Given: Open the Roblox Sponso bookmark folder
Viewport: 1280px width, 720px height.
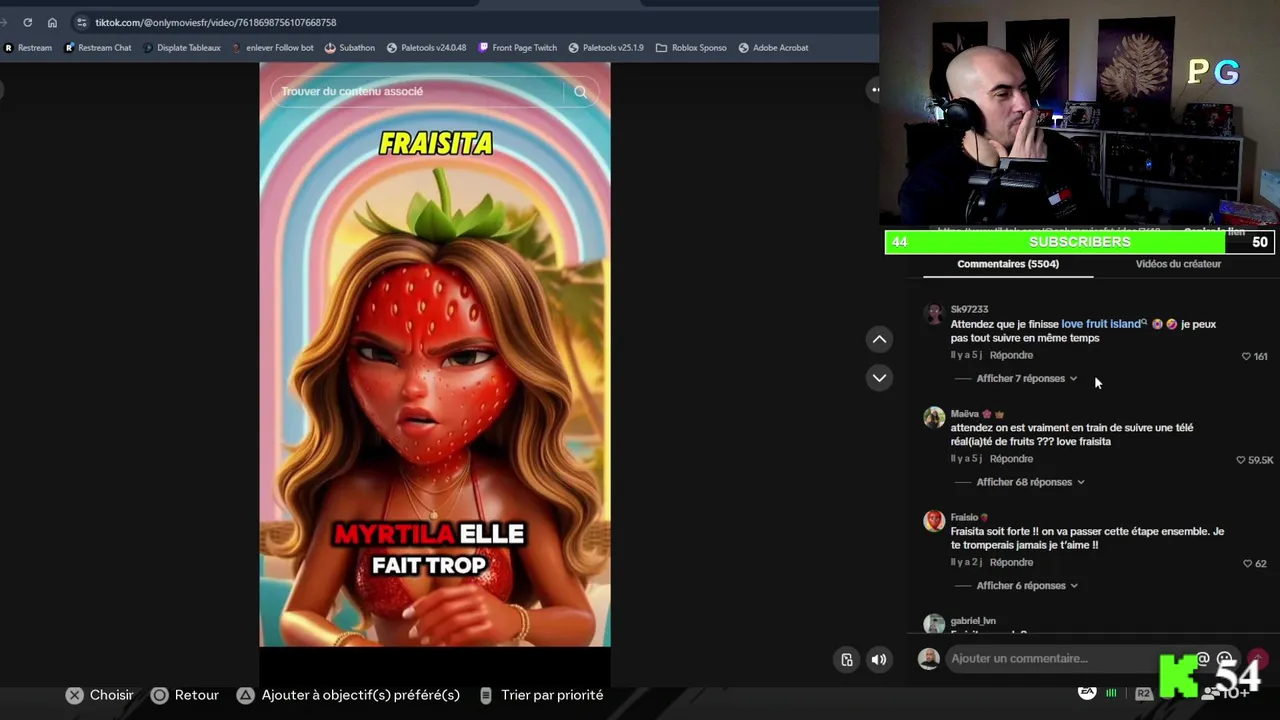Looking at the screenshot, I should pos(691,47).
